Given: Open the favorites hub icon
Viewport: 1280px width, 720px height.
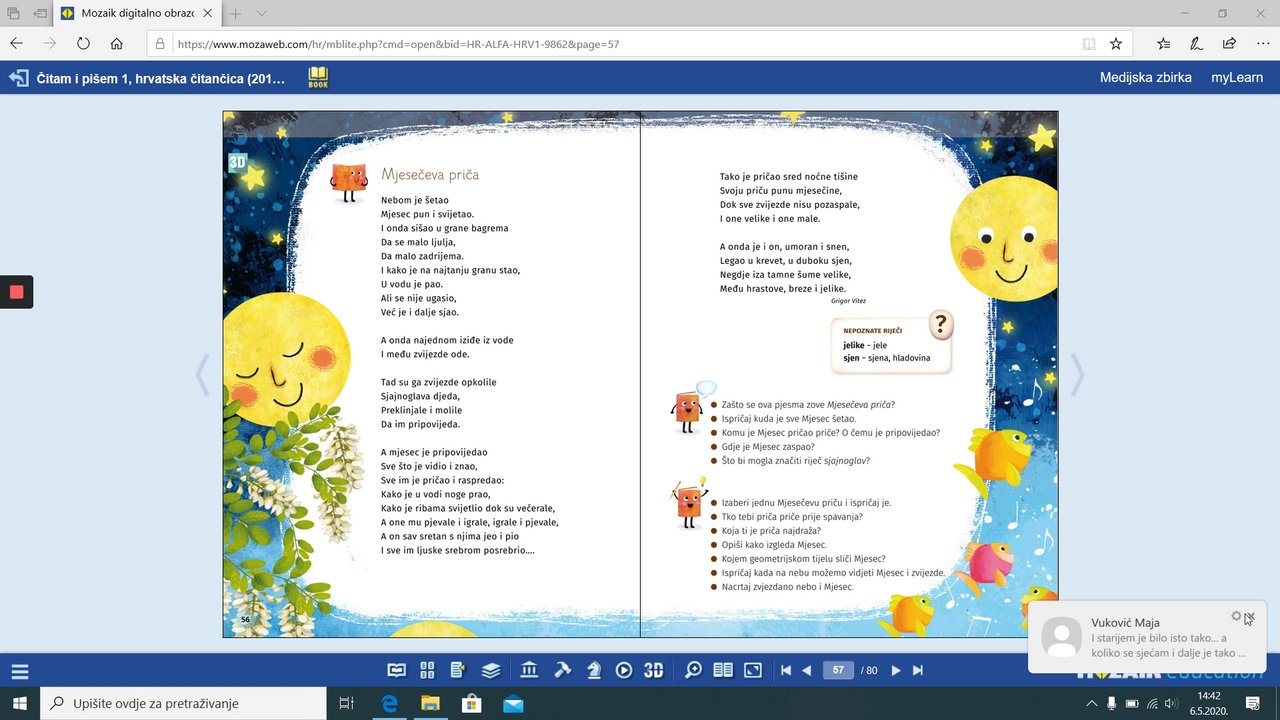Looking at the screenshot, I should (x=1163, y=44).
